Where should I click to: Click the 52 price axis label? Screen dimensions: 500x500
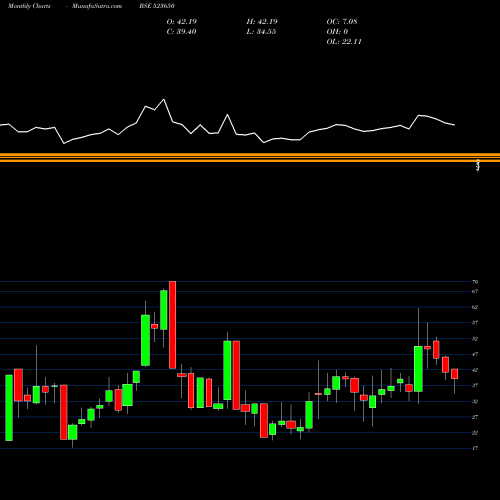[x=475, y=339]
